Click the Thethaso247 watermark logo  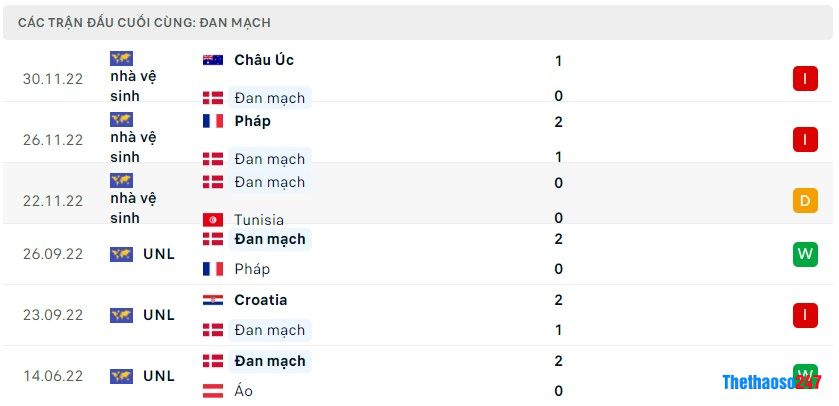[771, 381]
